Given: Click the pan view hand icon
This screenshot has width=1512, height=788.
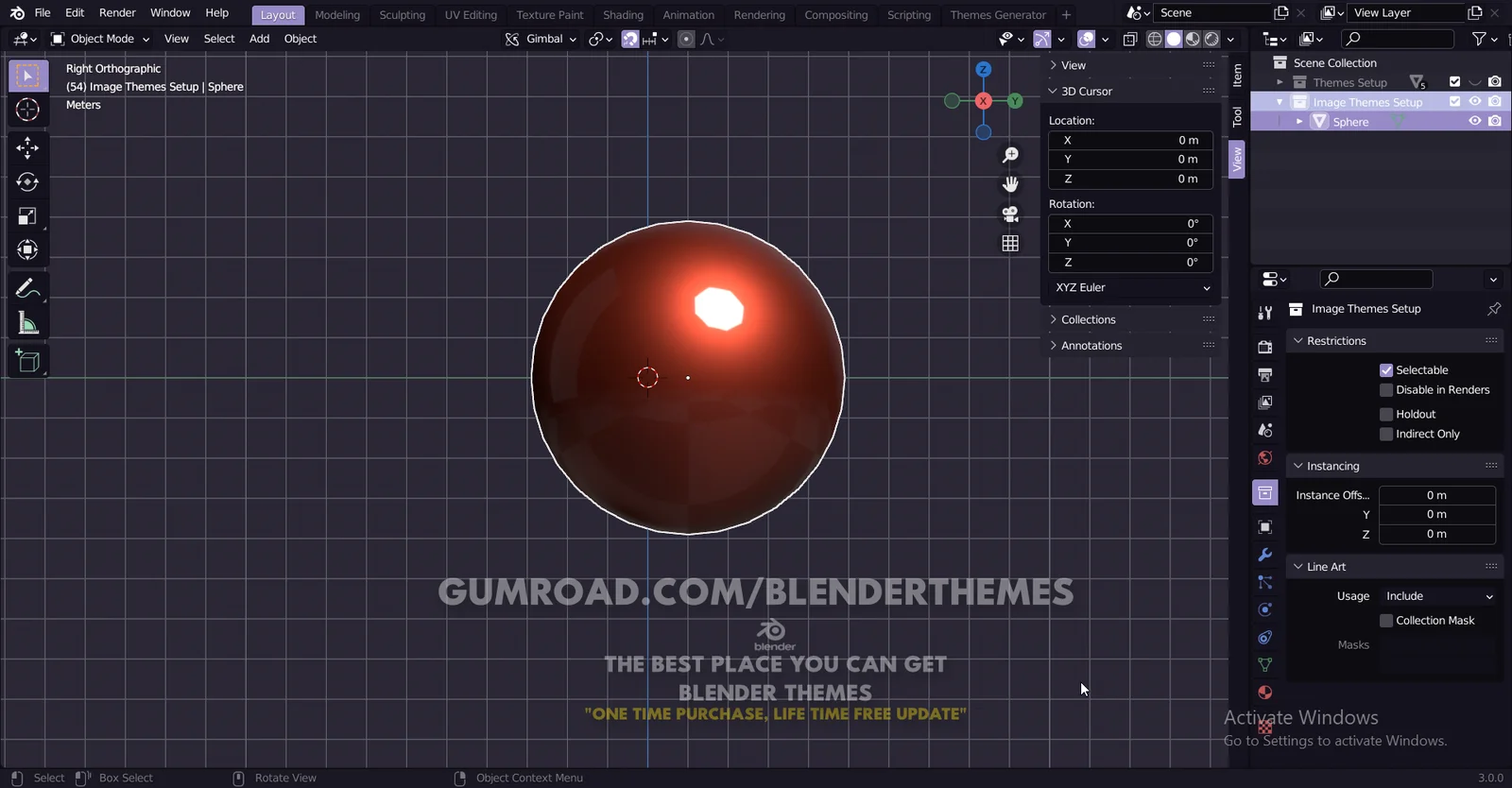Looking at the screenshot, I should 1010,184.
